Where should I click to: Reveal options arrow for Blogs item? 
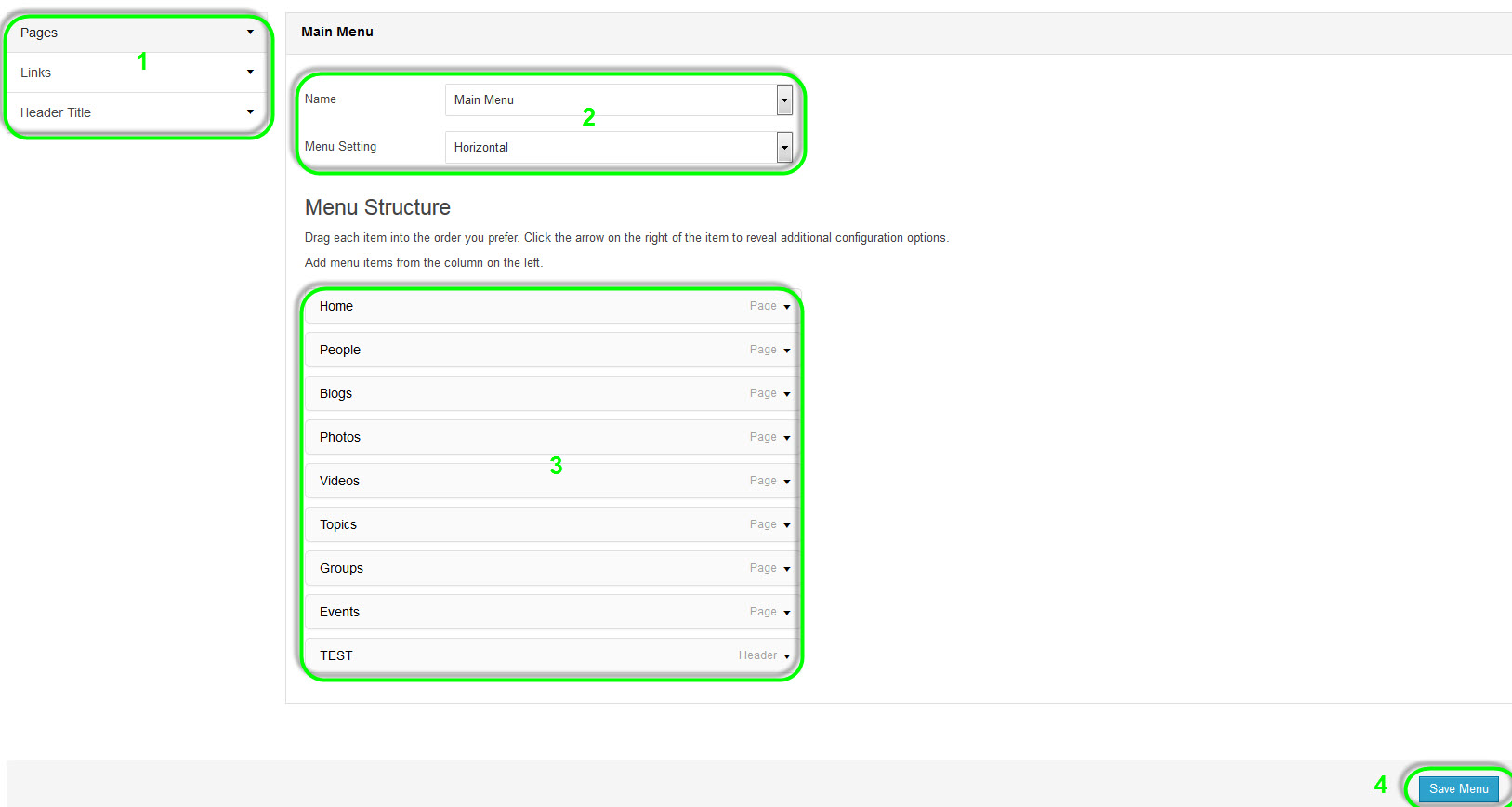point(787,394)
